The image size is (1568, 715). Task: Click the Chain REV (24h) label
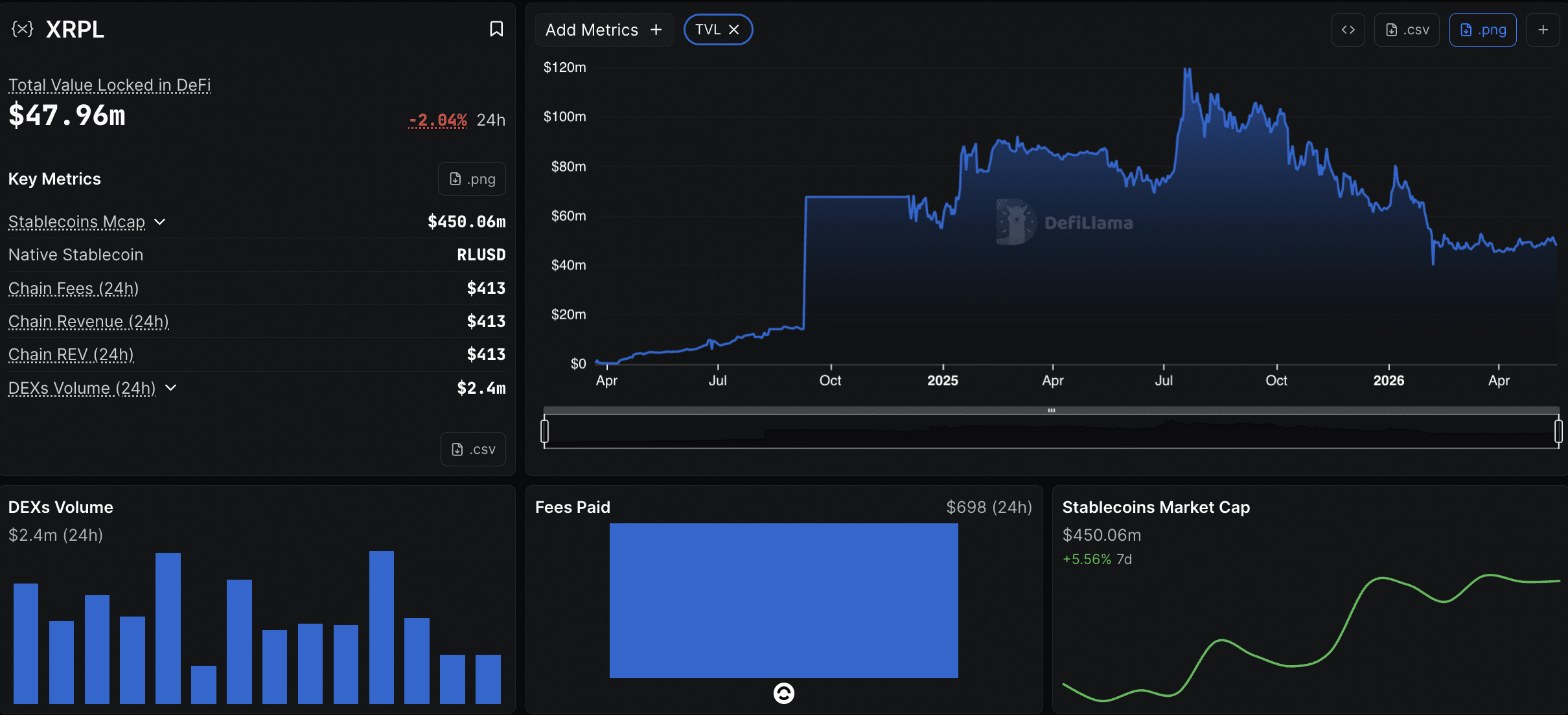coord(71,354)
